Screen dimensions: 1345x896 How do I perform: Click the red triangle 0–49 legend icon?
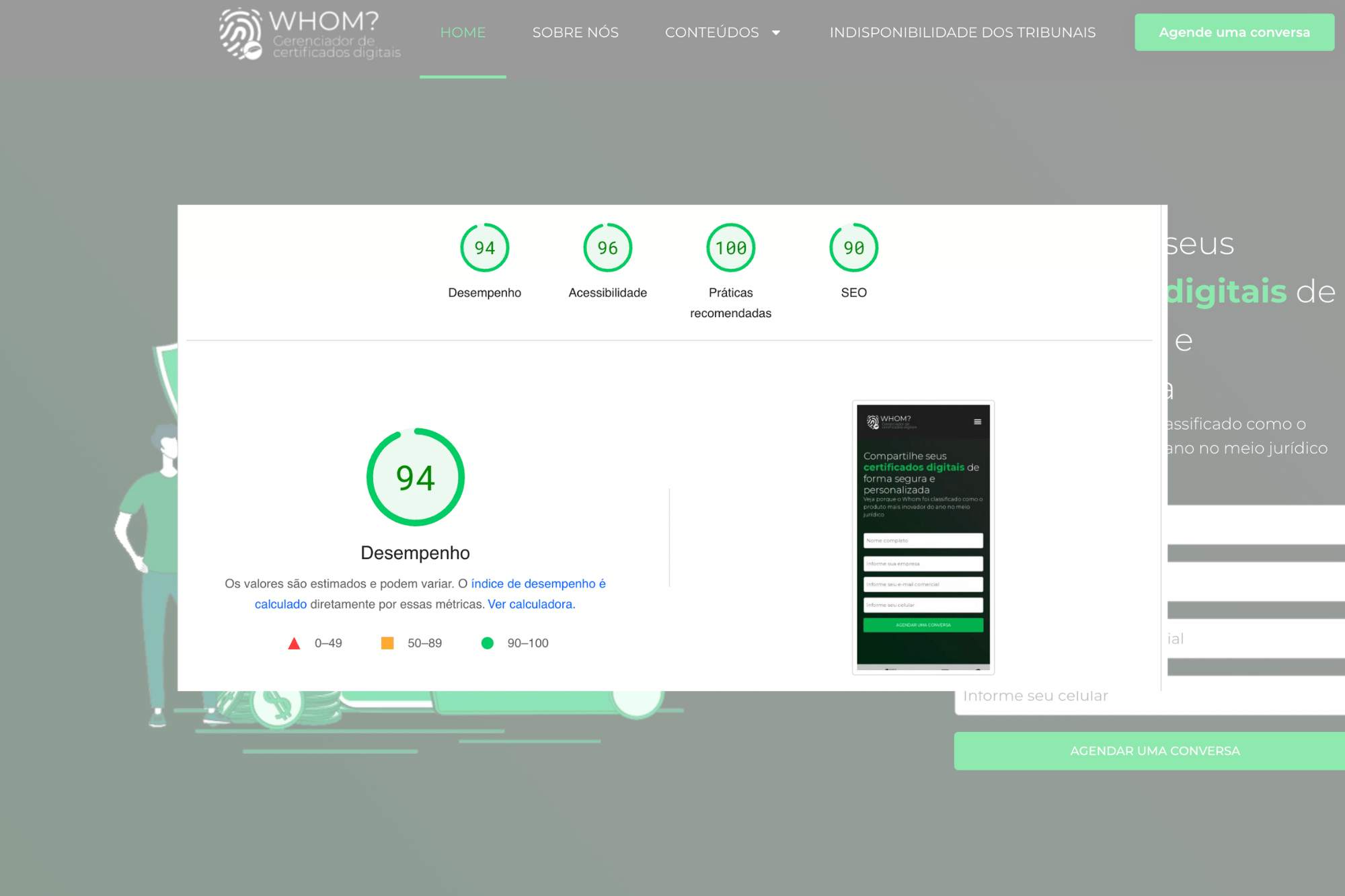(294, 643)
